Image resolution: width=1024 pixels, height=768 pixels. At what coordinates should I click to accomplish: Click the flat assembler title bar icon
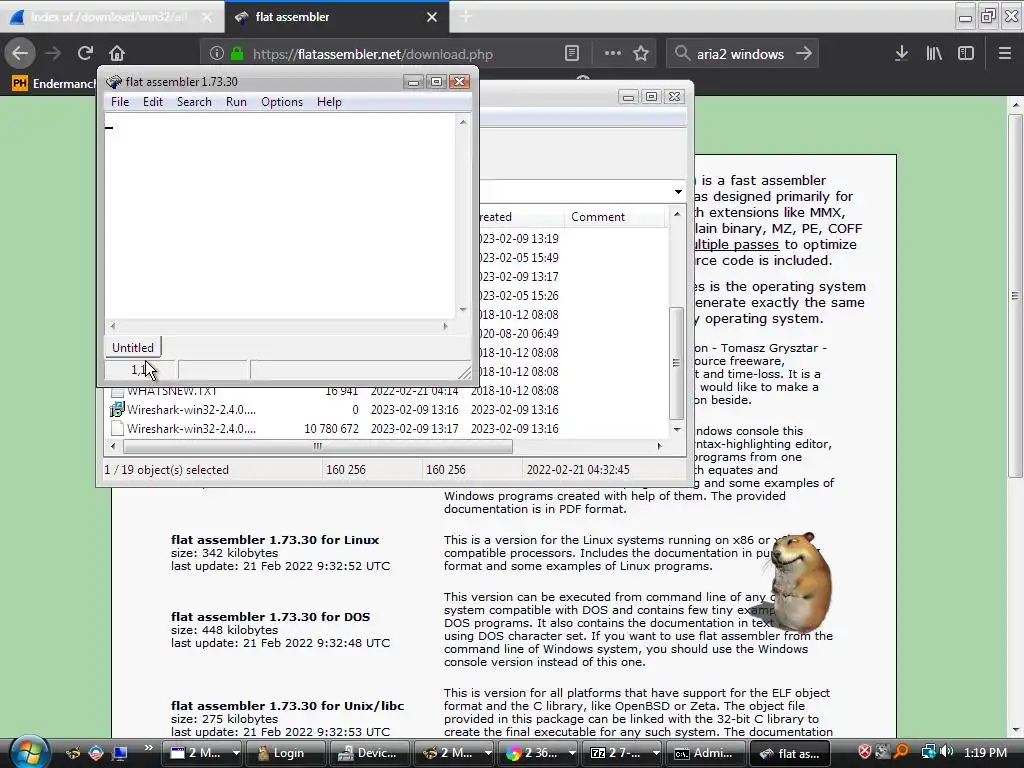(114, 82)
